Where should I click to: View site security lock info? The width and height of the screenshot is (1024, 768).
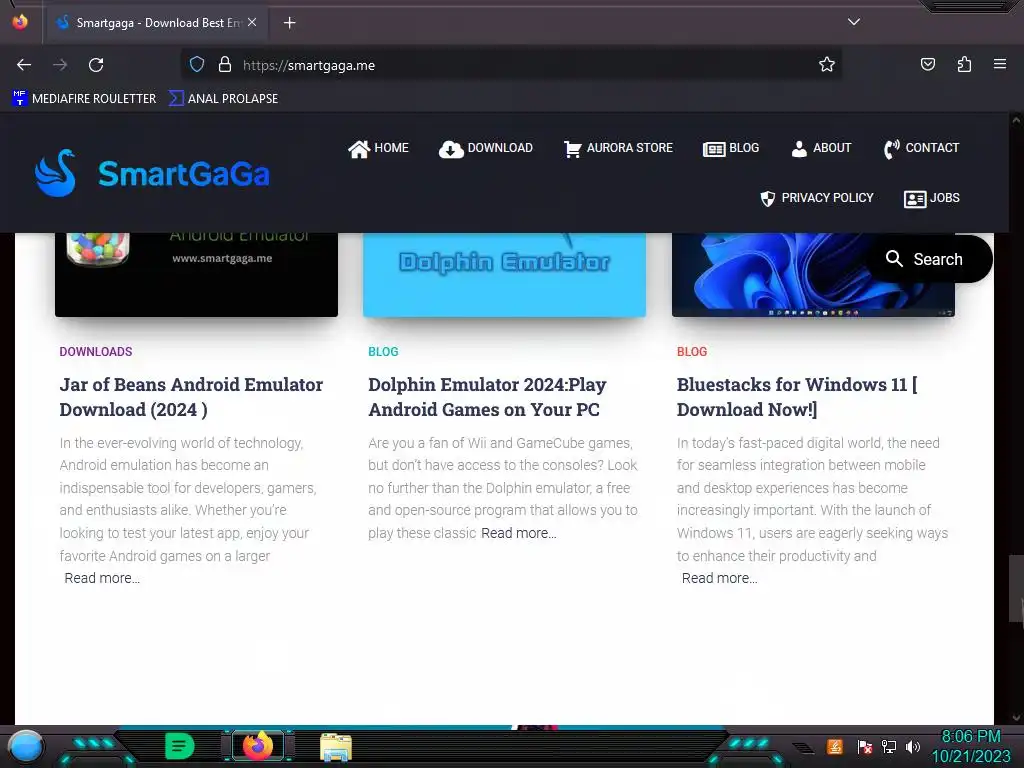point(225,65)
